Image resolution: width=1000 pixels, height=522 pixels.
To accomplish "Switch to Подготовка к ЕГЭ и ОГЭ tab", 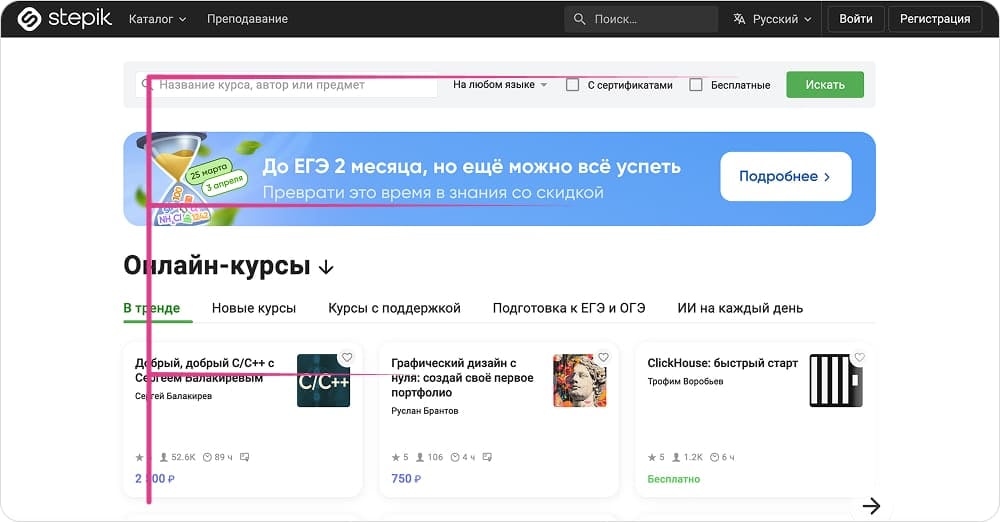I will point(569,308).
